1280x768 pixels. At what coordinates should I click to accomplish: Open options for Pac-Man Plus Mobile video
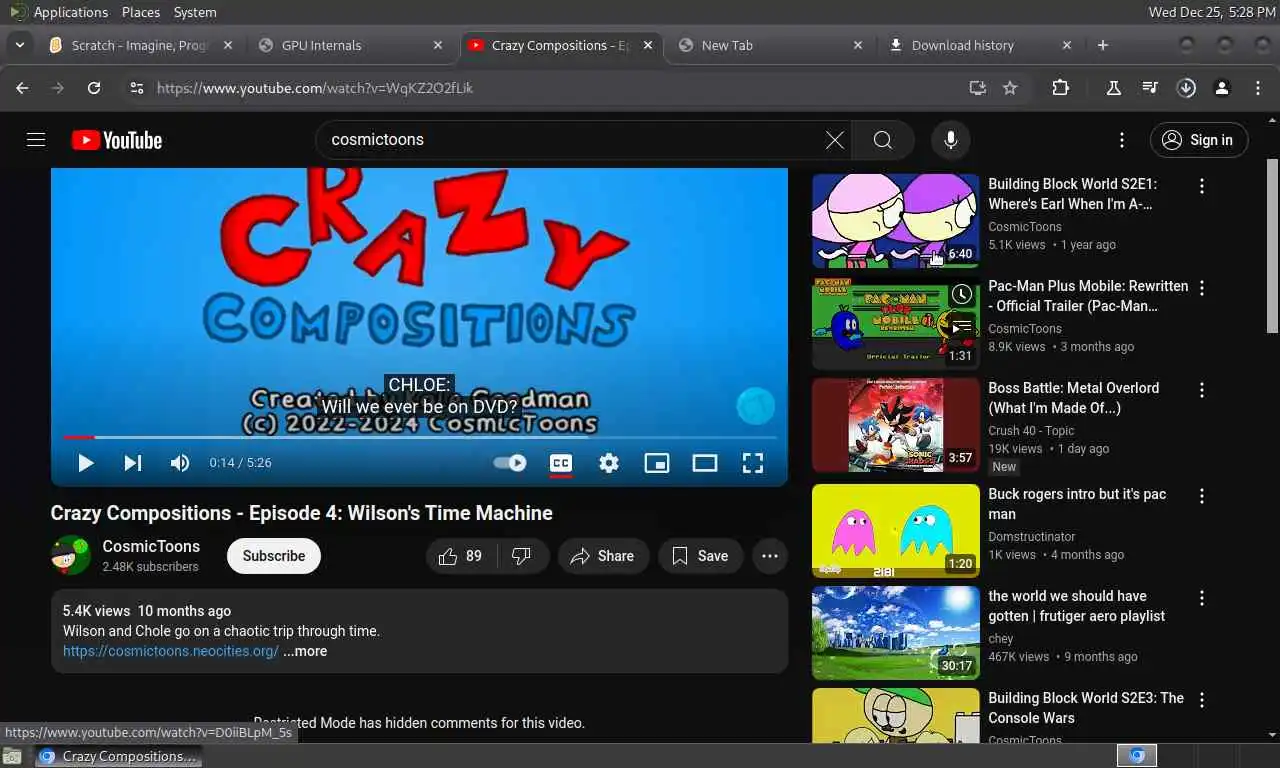pos(1202,288)
